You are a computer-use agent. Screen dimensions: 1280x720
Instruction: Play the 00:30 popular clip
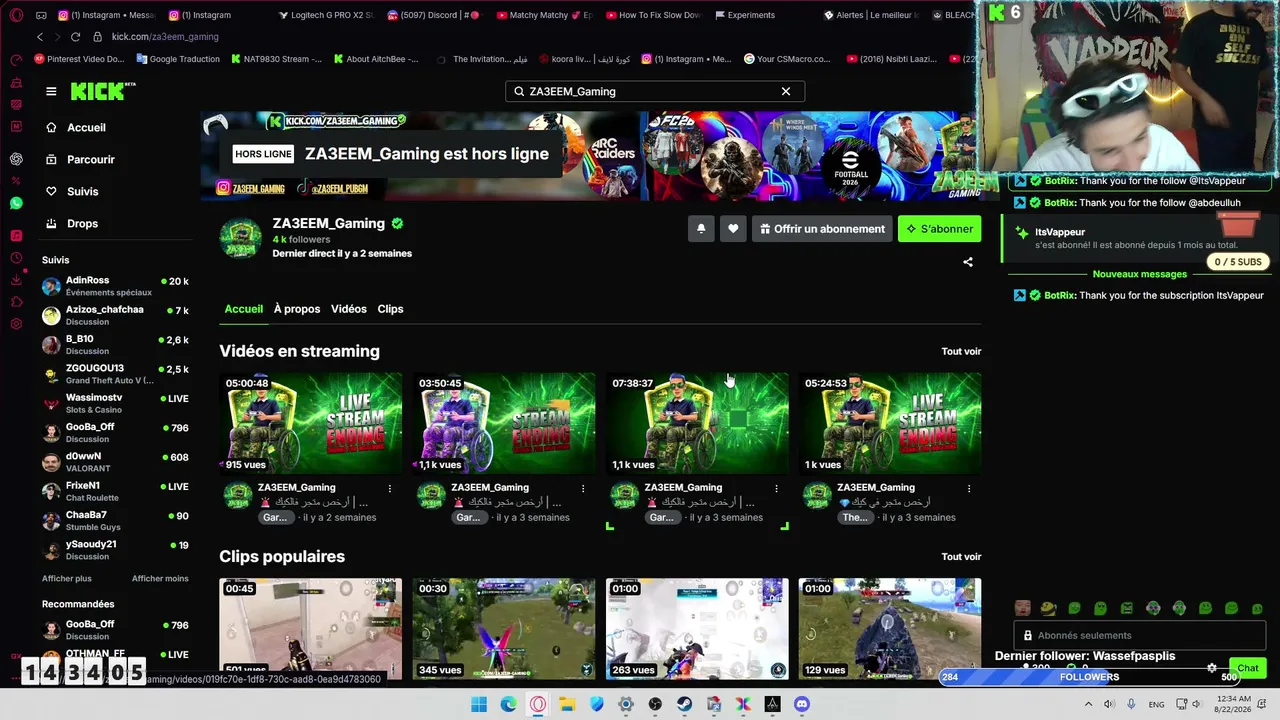click(504, 628)
